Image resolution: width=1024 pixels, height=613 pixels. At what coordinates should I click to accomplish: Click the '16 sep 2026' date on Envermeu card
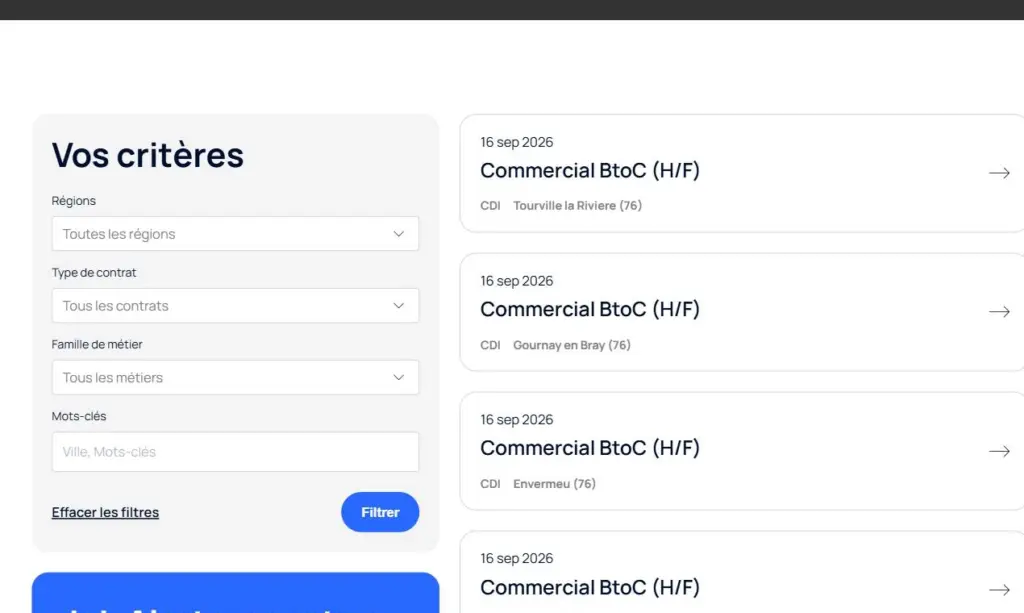(x=517, y=420)
